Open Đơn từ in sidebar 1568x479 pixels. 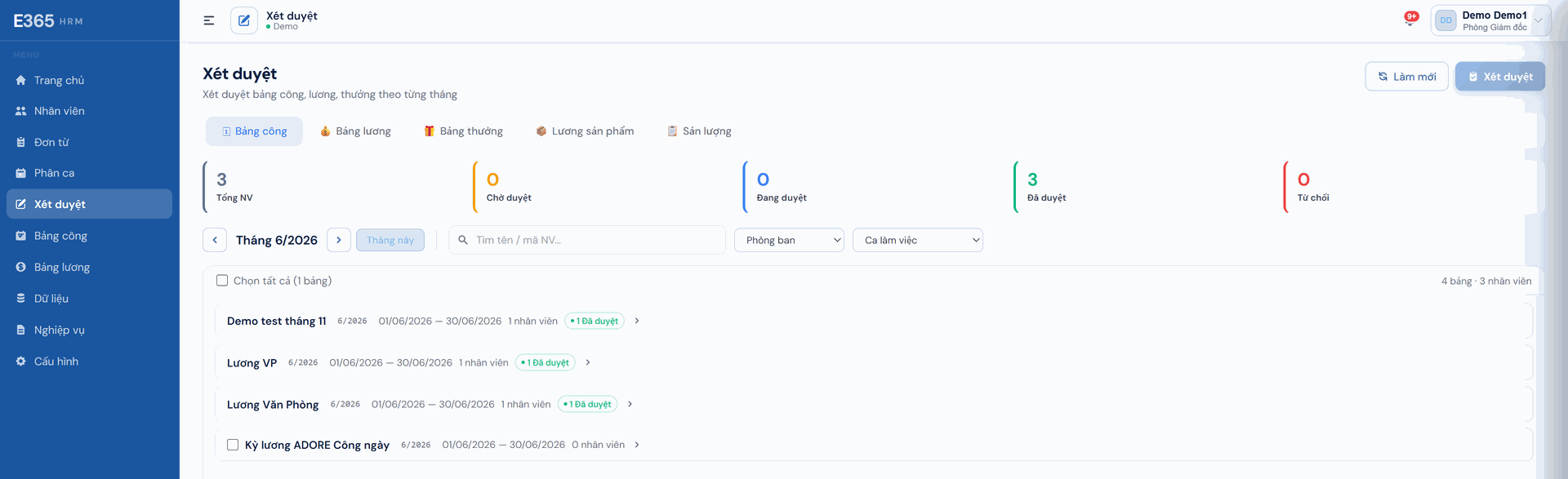90,142
